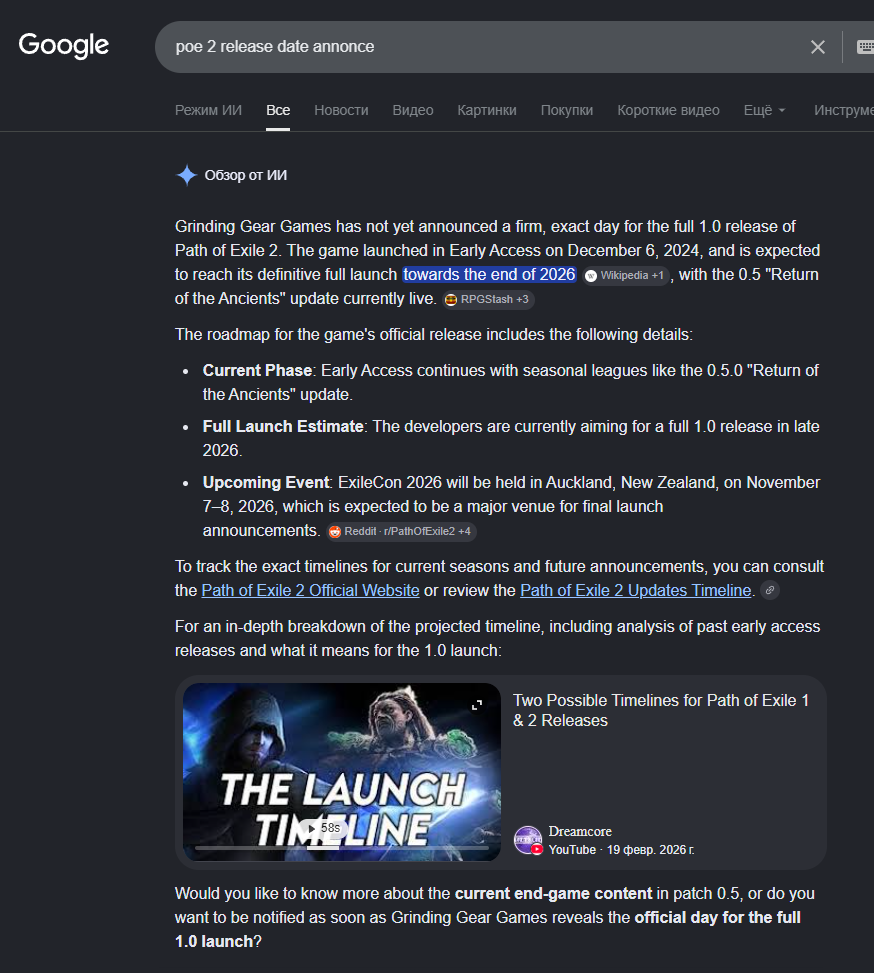Expand the video with fullscreen icon
The image size is (874, 973).
[x=477, y=705]
